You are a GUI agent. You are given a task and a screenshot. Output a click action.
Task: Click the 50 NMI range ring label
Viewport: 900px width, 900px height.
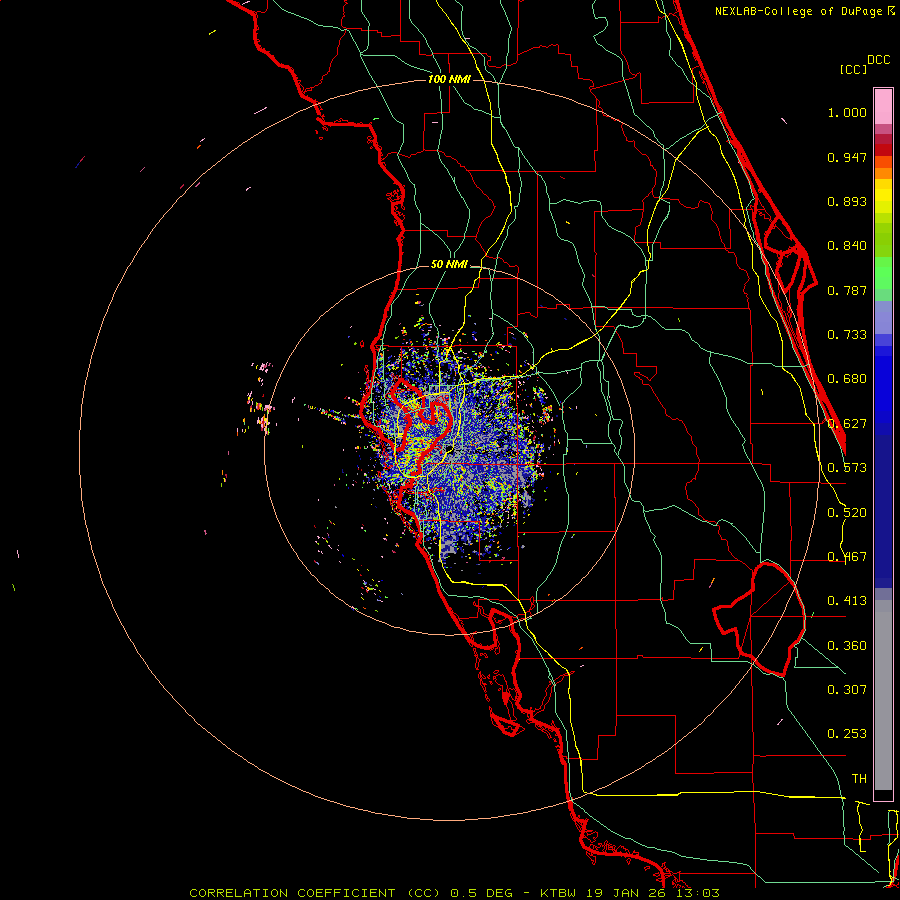[x=449, y=265]
